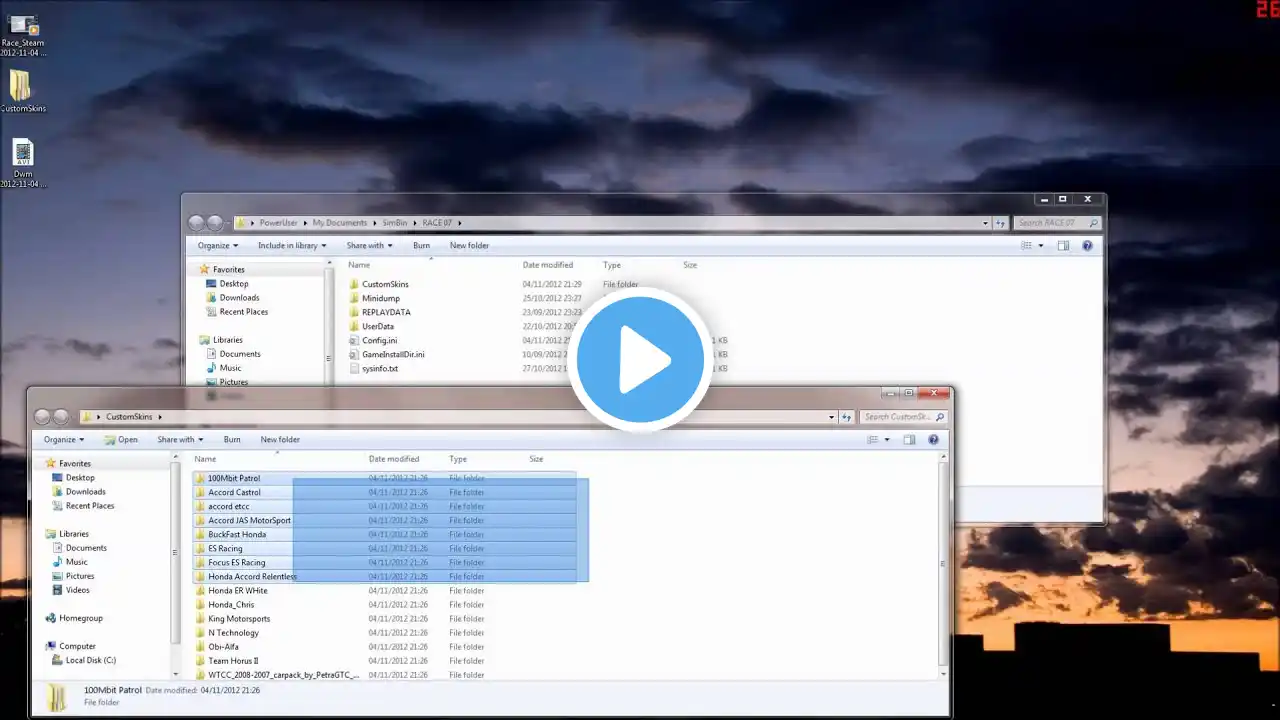Select the Obi-Alfa folder
This screenshot has width=1280, height=720.
point(216,646)
